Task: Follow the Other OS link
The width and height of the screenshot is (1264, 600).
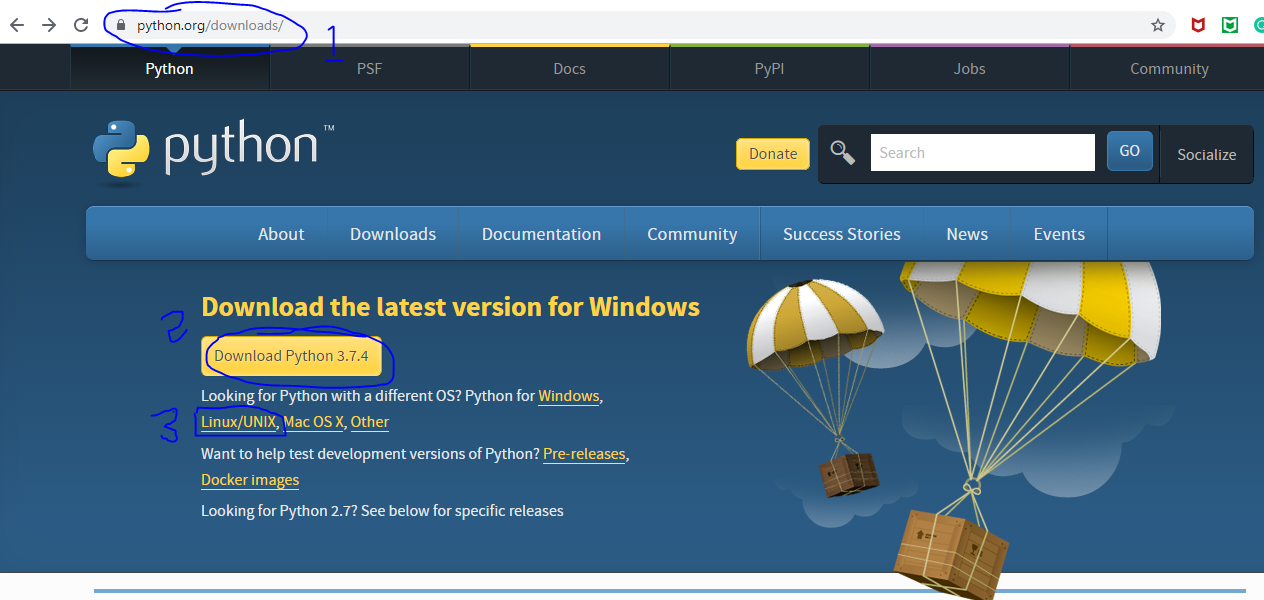Action: click(370, 422)
